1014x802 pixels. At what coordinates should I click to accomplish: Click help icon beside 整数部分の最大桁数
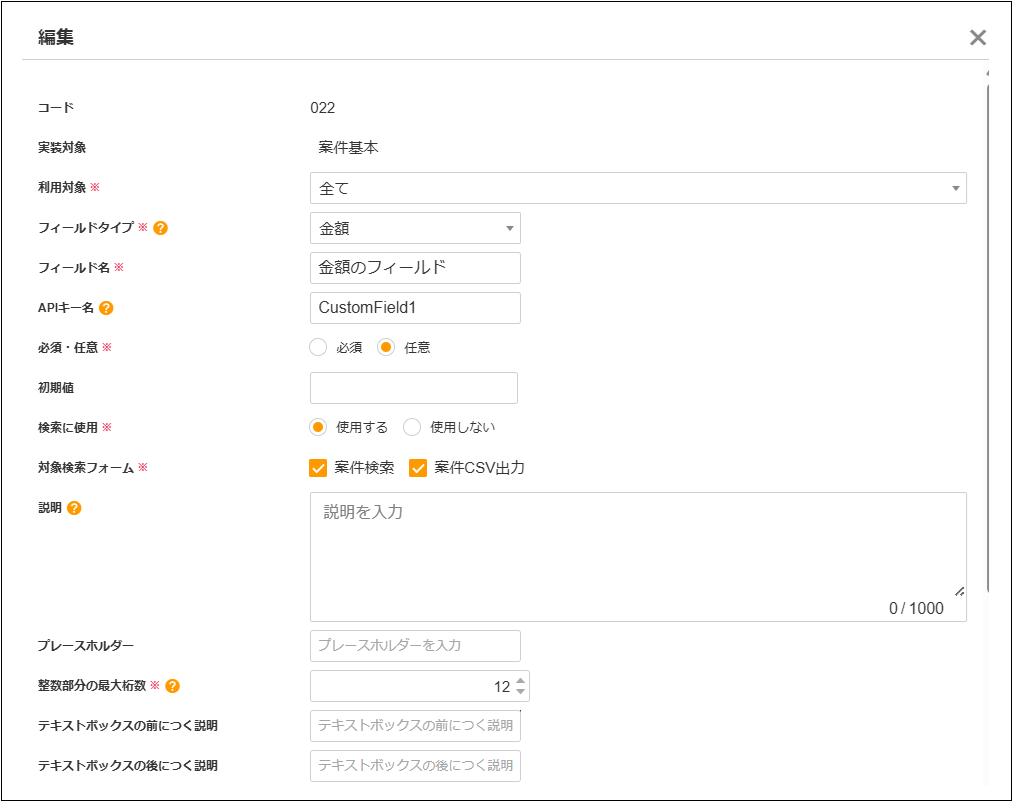pyautogui.click(x=173, y=686)
